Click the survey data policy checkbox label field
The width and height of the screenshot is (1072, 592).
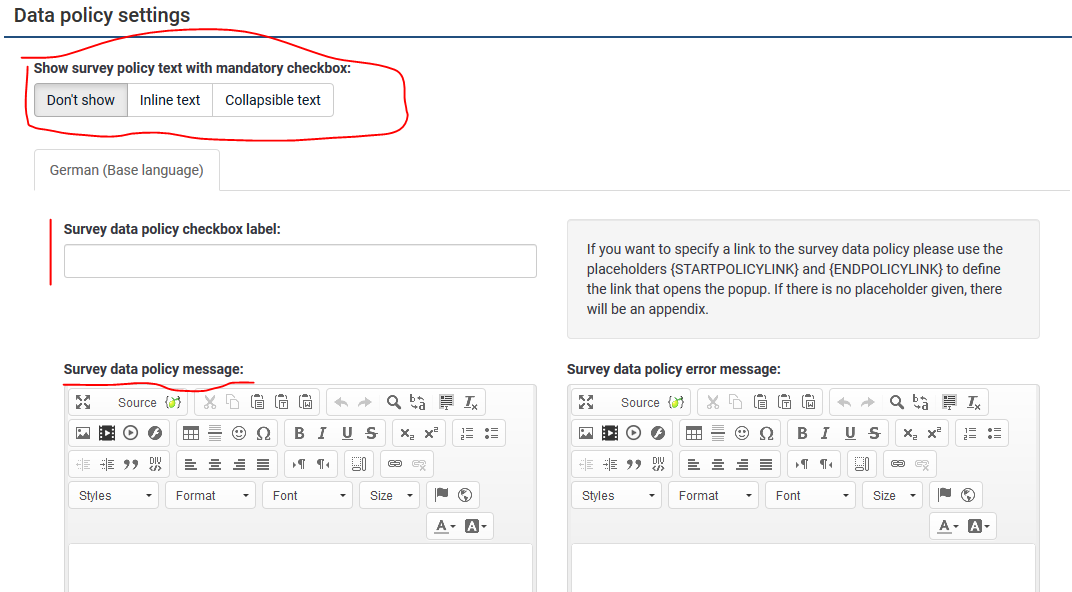300,261
